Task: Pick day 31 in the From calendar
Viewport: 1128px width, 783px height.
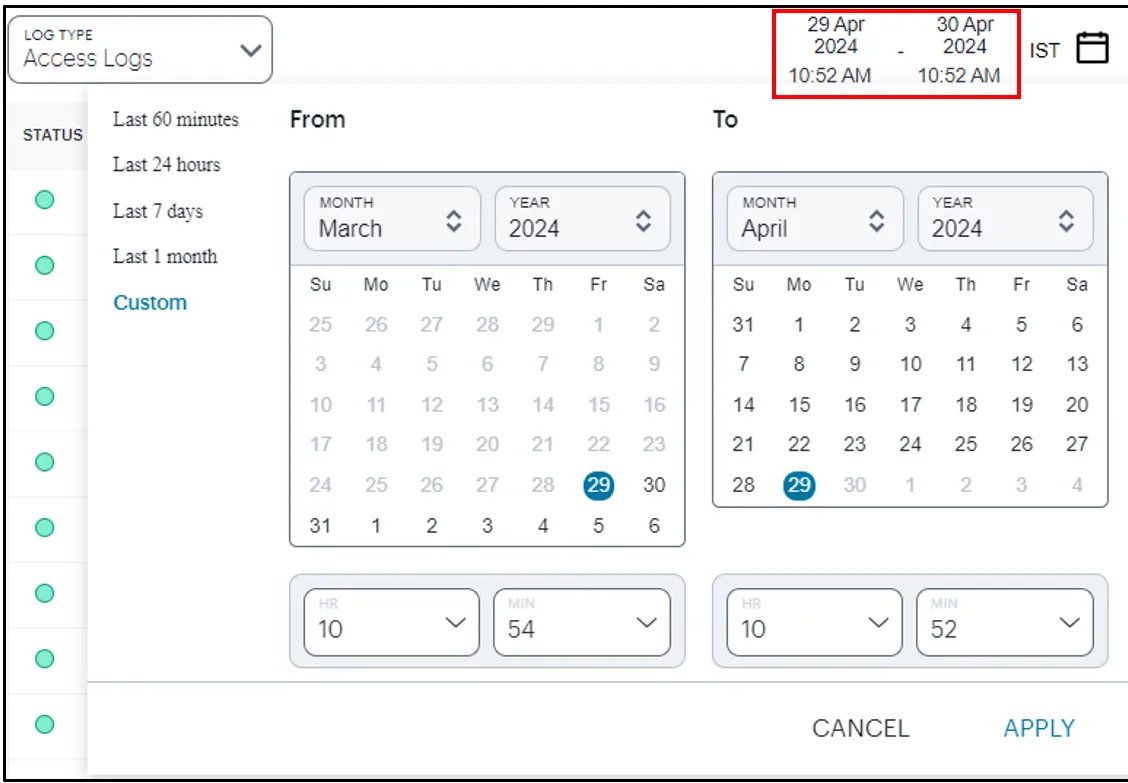Action: point(320,526)
